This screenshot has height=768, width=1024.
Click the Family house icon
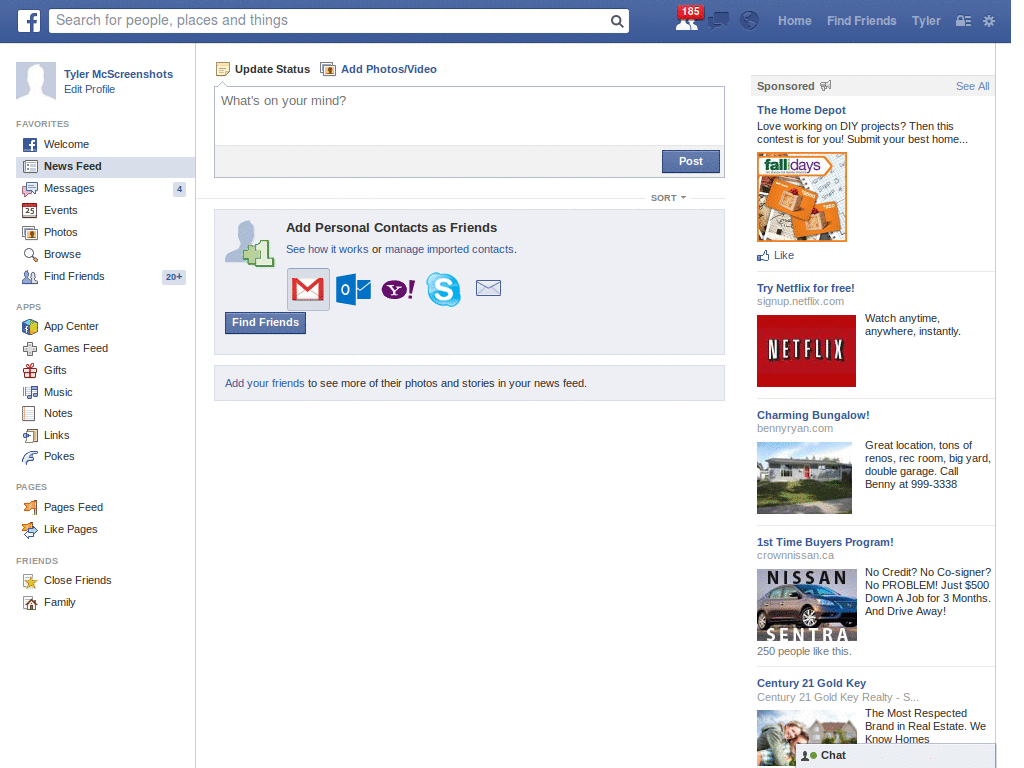30,603
